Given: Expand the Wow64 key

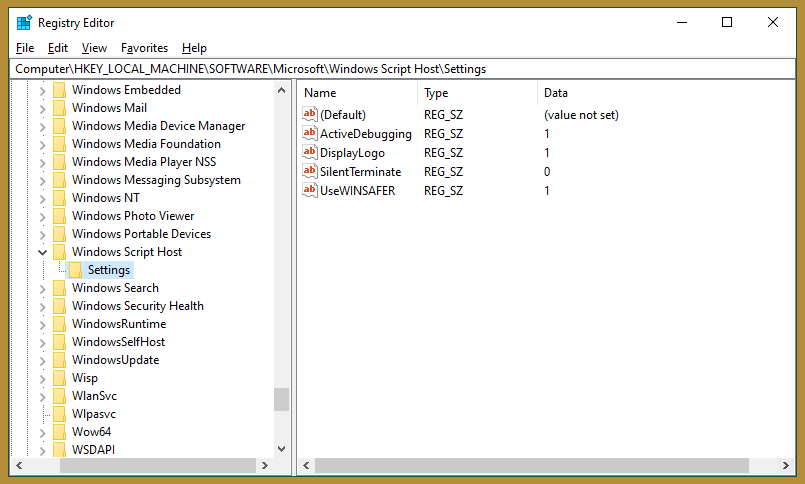Looking at the screenshot, I should [42, 432].
